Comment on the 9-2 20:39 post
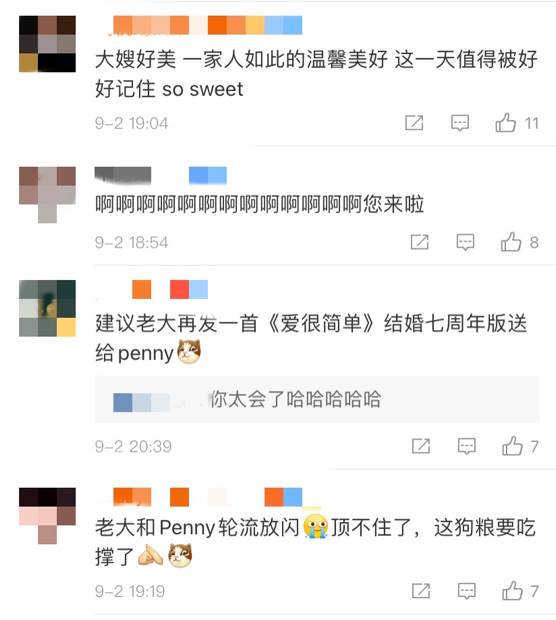 click(467, 446)
